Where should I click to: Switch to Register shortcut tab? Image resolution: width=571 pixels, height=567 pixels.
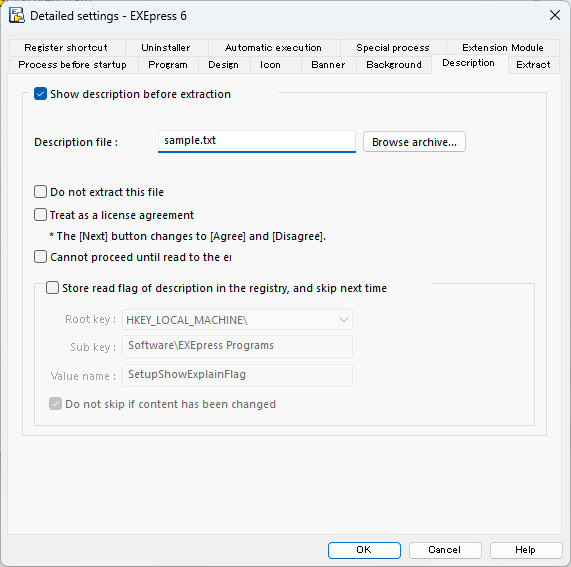(x=66, y=48)
